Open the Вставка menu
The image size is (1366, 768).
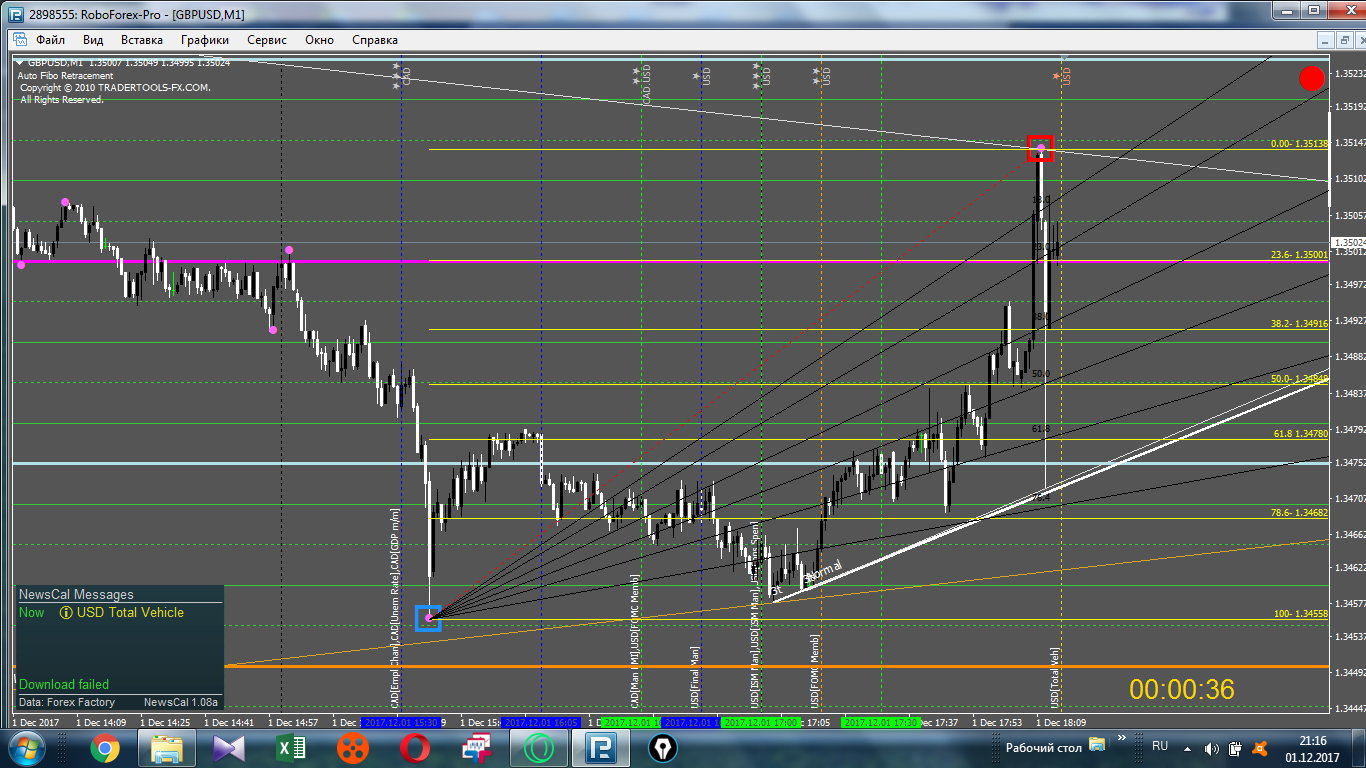click(142, 40)
